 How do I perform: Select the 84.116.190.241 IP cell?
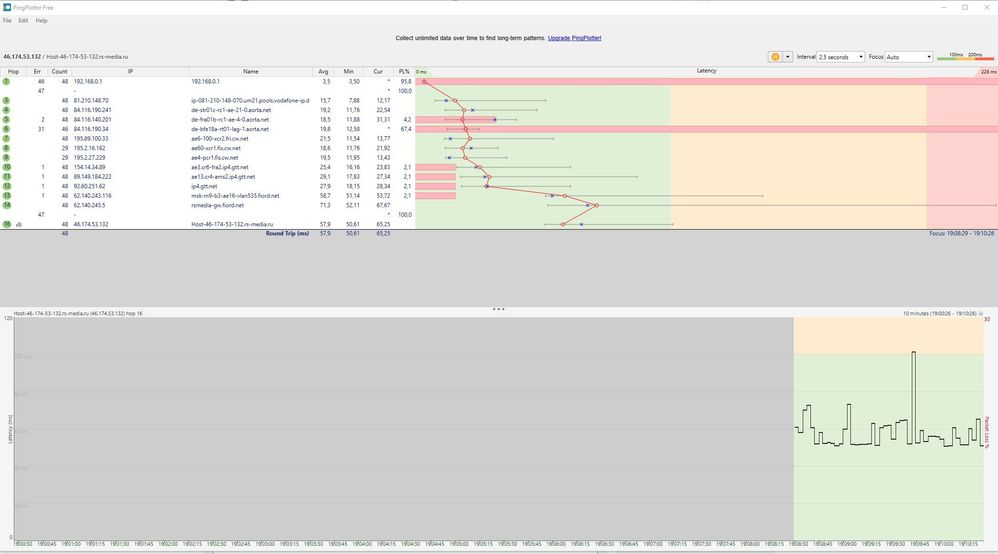(92, 110)
